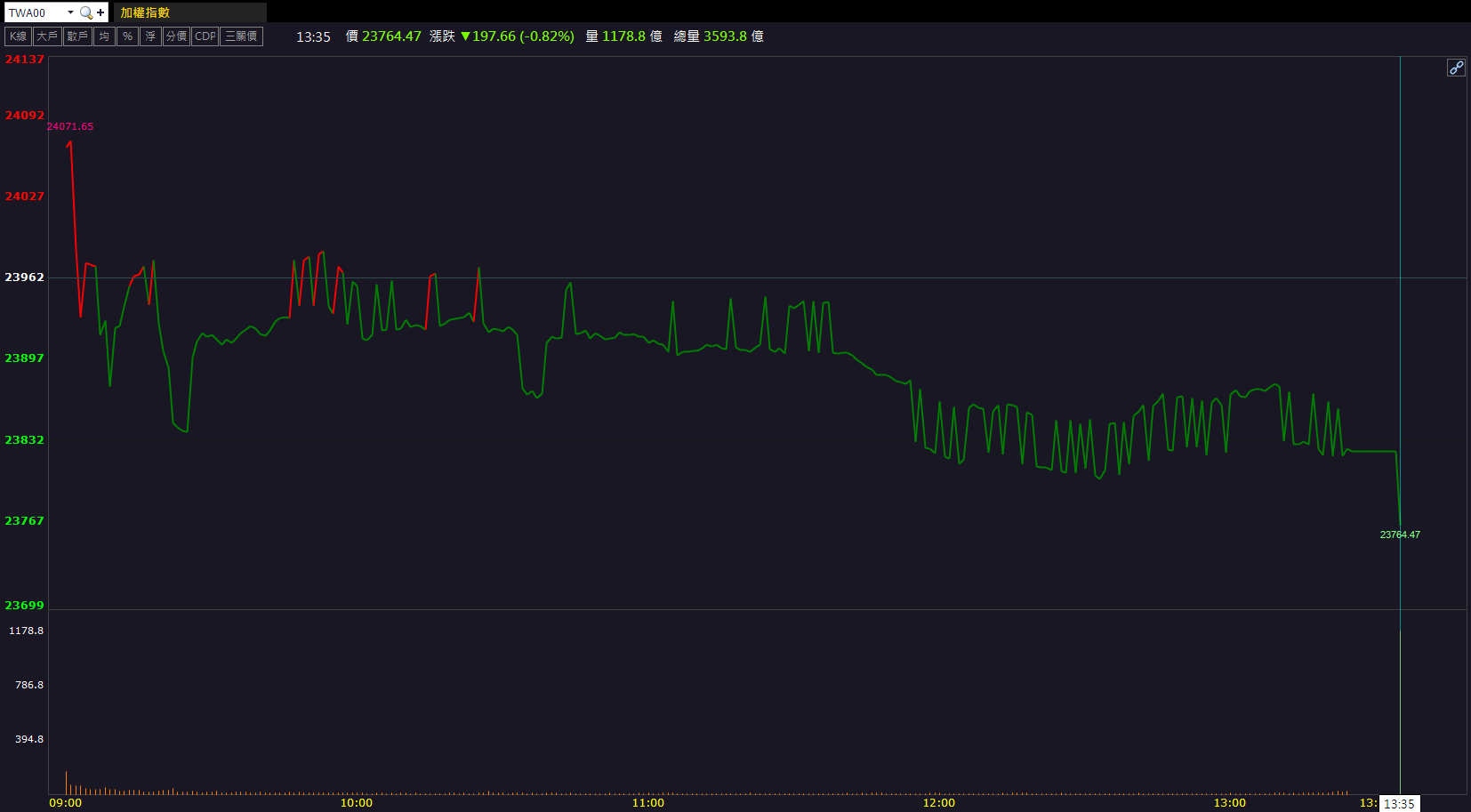Image resolution: width=1471 pixels, height=812 pixels.
Task: Click the 13:35 time cursor label
Action: [1399, 804]
